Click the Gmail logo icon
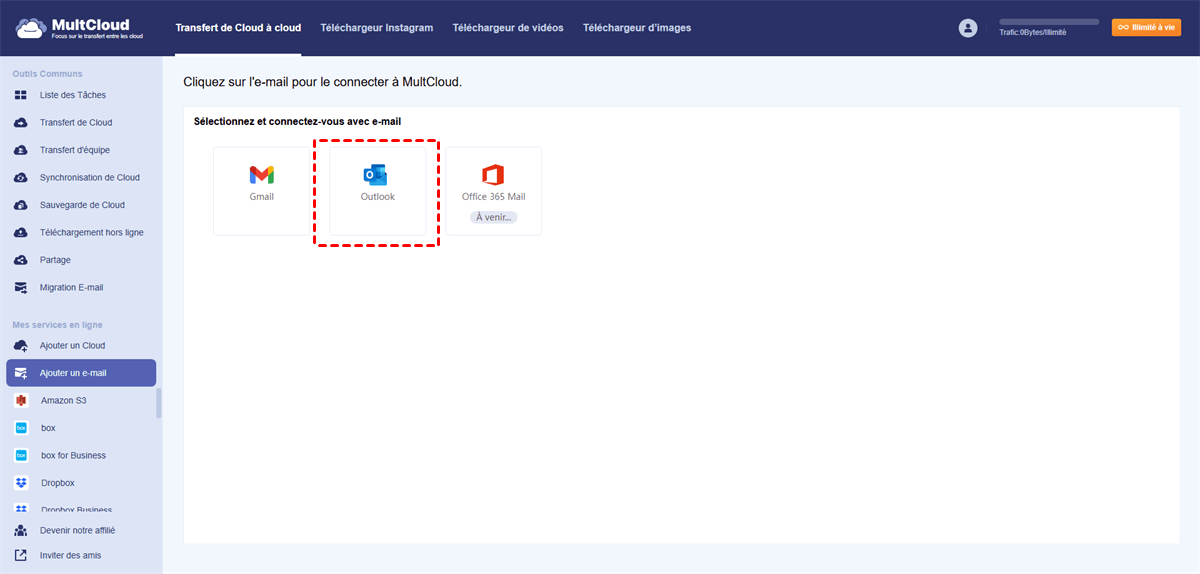 [x=262, y=175]
